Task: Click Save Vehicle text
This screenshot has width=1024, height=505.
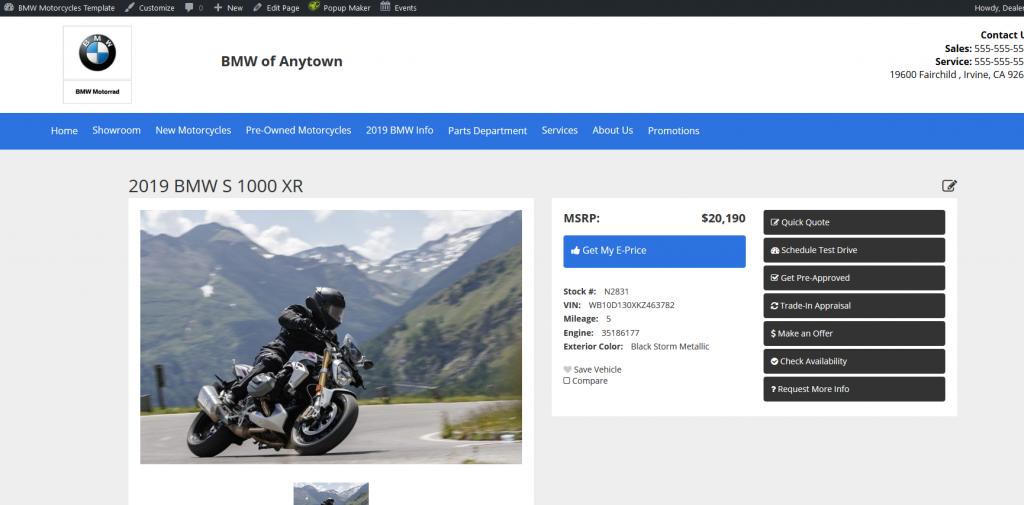Action: click(598, 370)
